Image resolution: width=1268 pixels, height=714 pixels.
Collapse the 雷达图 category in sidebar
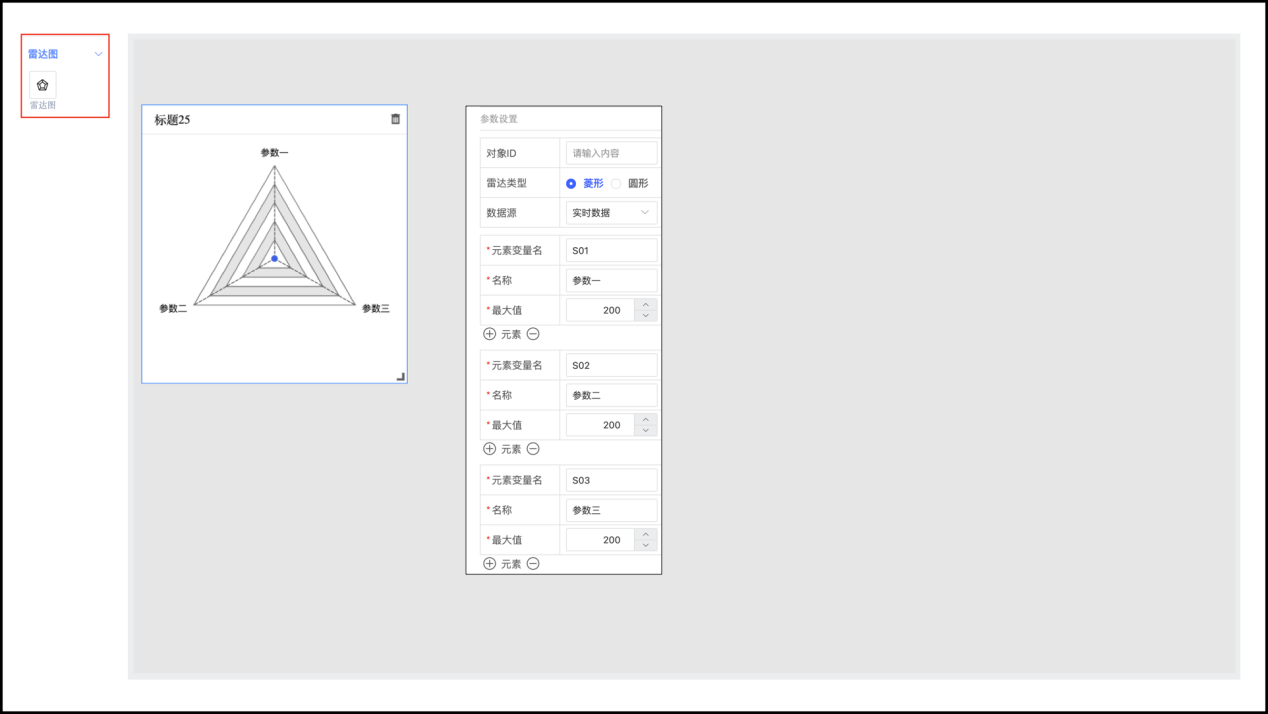point(98,54)
